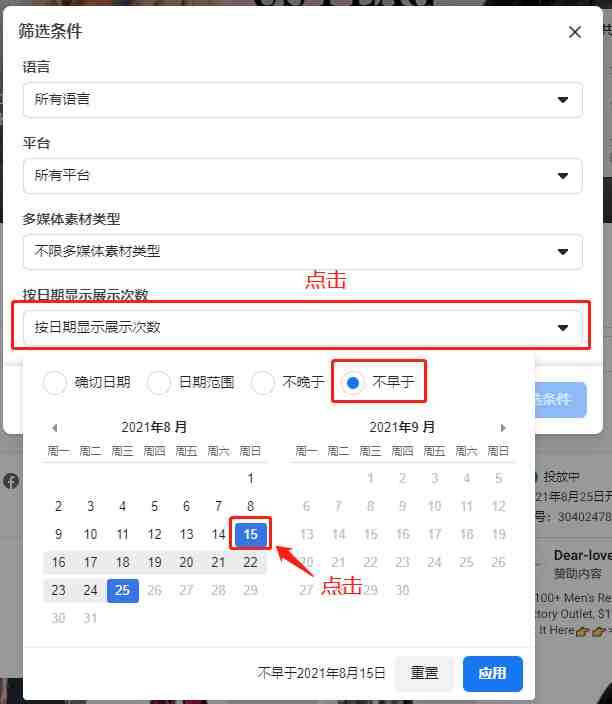
Task: Open the 所有平台 platform dropdown
Action: point(303,176)
